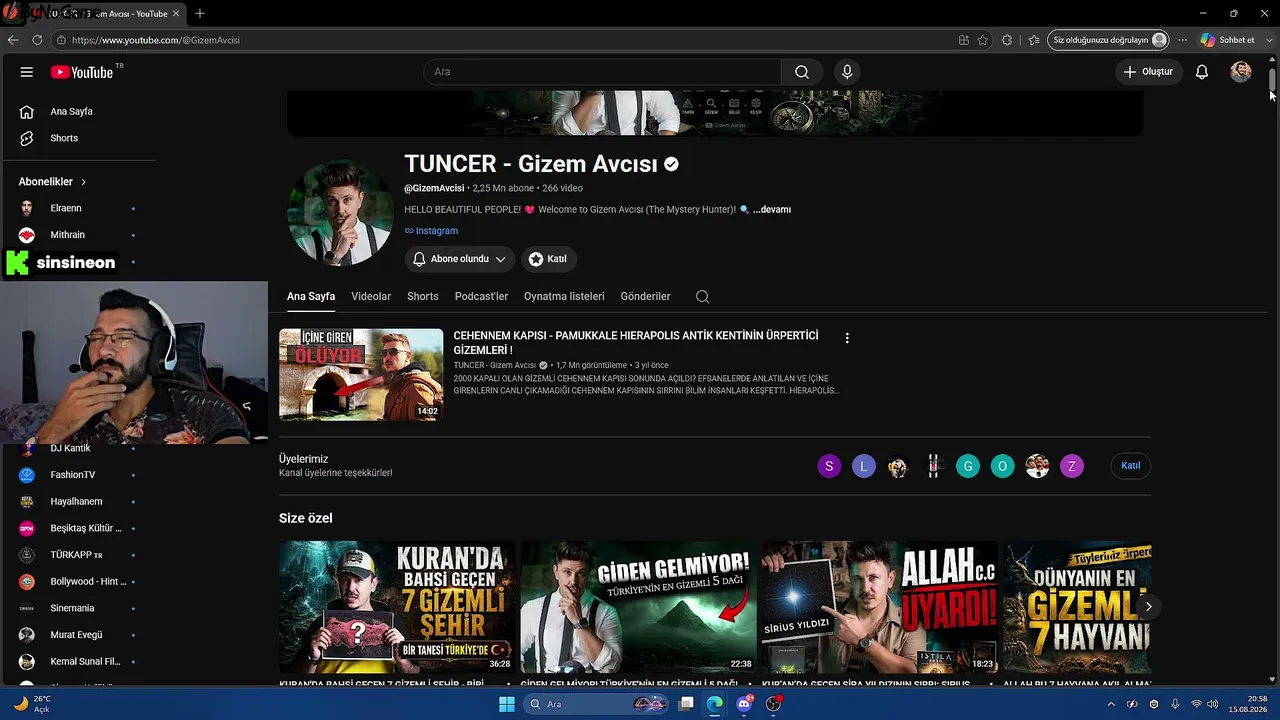Viewport: 1280px width, 720px height.
Task: Open a new browser tab
Action: click(200, 14)
